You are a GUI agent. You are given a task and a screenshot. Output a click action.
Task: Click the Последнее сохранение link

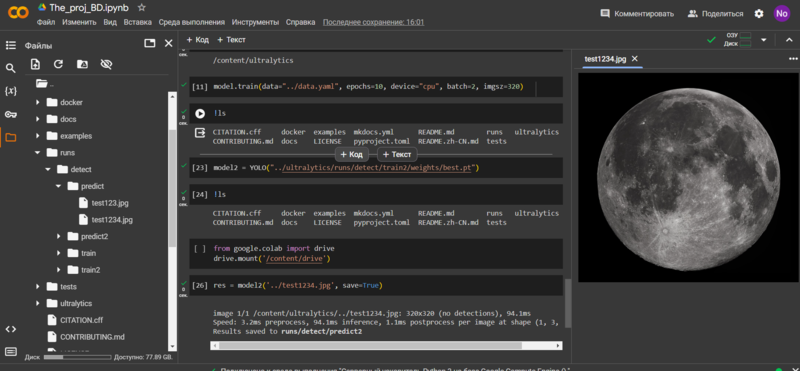tap(373, 22)
